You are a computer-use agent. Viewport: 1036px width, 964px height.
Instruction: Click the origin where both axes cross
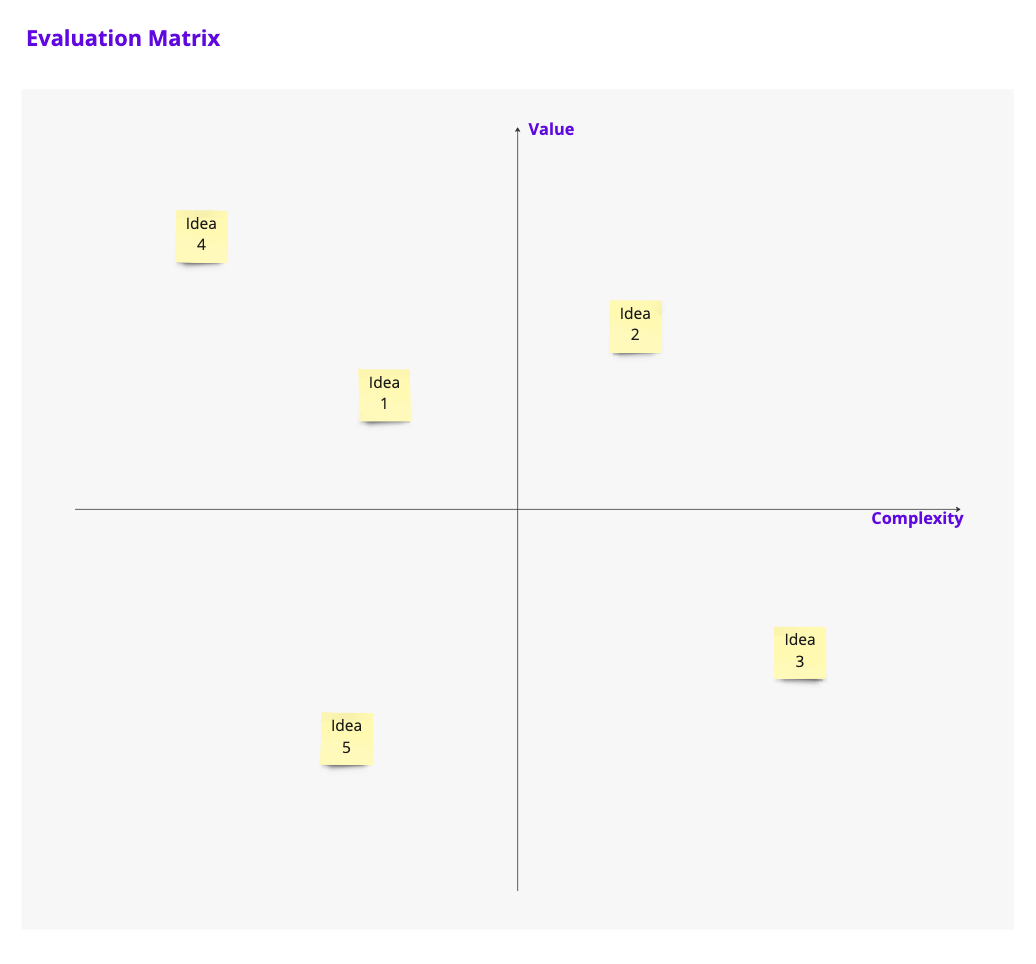point(517,509)
